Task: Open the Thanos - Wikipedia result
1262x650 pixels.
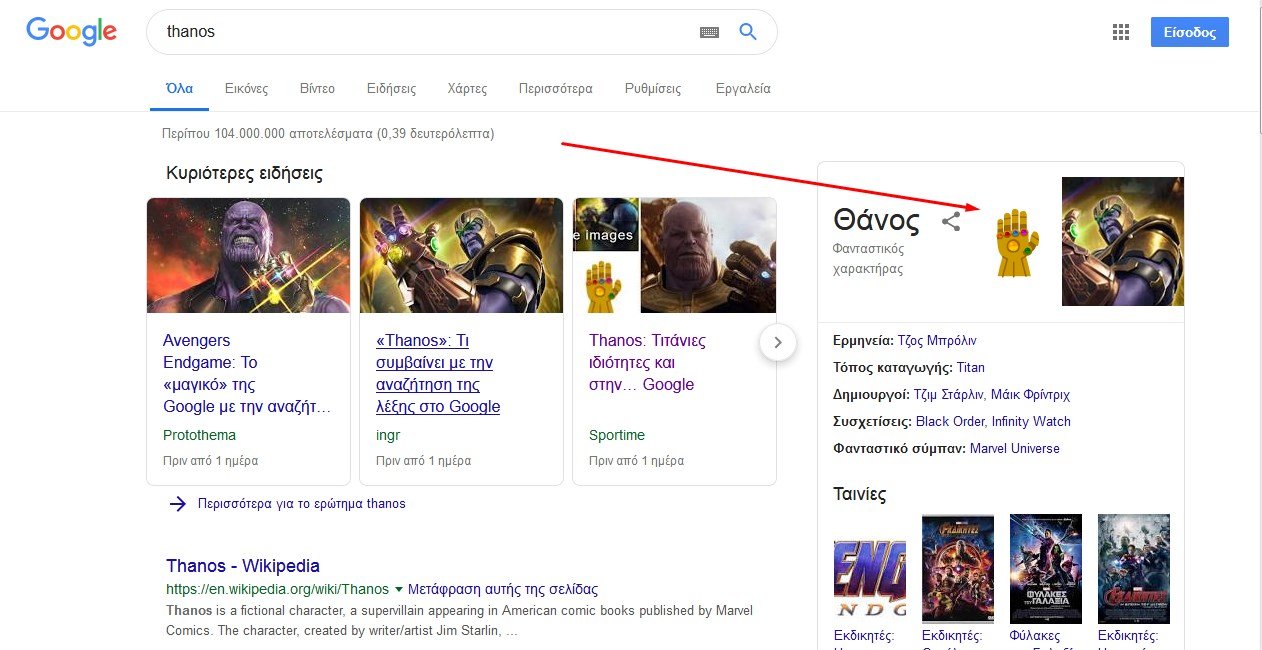Action: click(243, 566)
